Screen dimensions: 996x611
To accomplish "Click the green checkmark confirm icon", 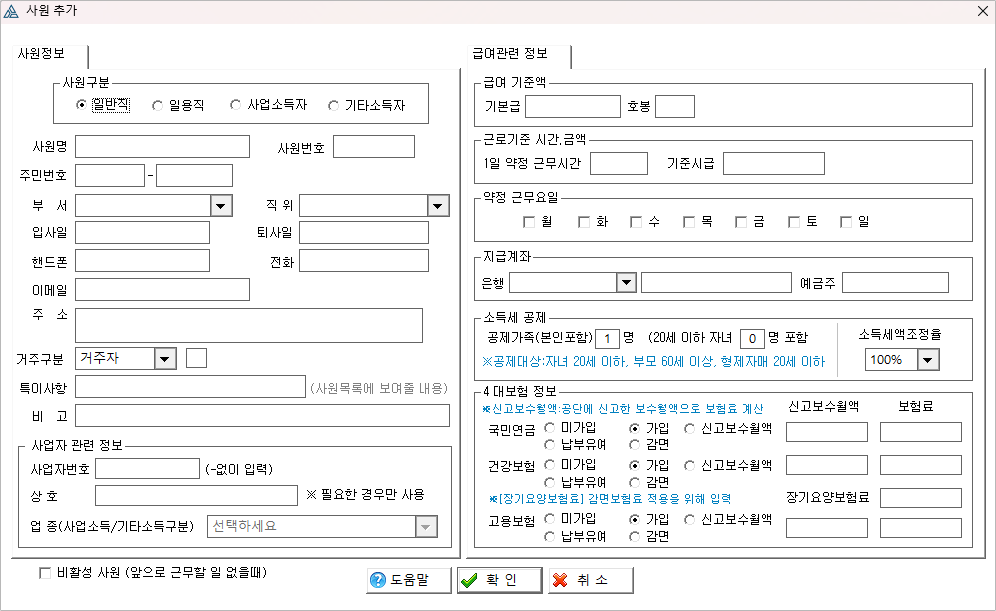I will point(469,581).
